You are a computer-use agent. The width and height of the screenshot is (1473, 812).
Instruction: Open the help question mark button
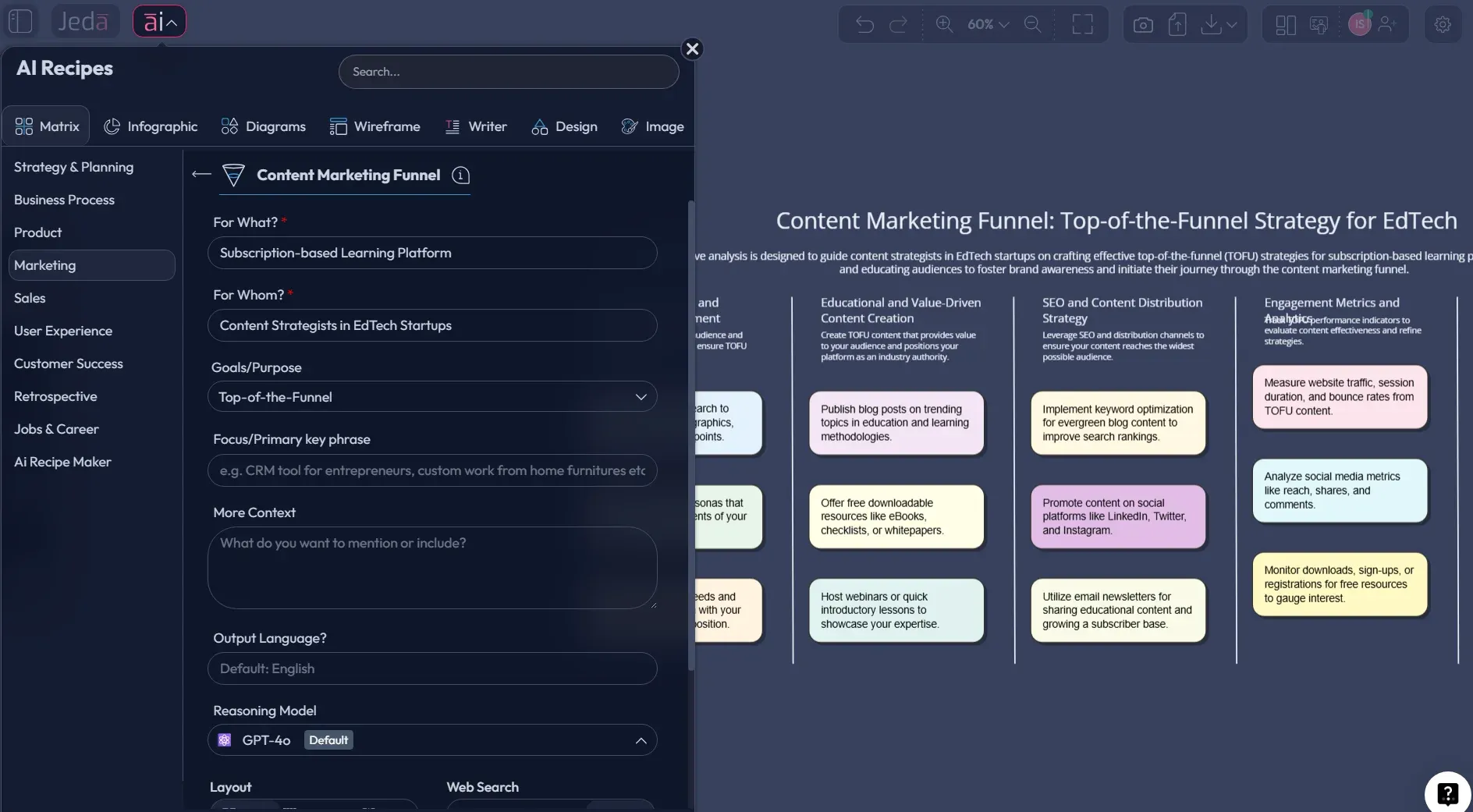pyautogui.click(x=1447, y=792)
